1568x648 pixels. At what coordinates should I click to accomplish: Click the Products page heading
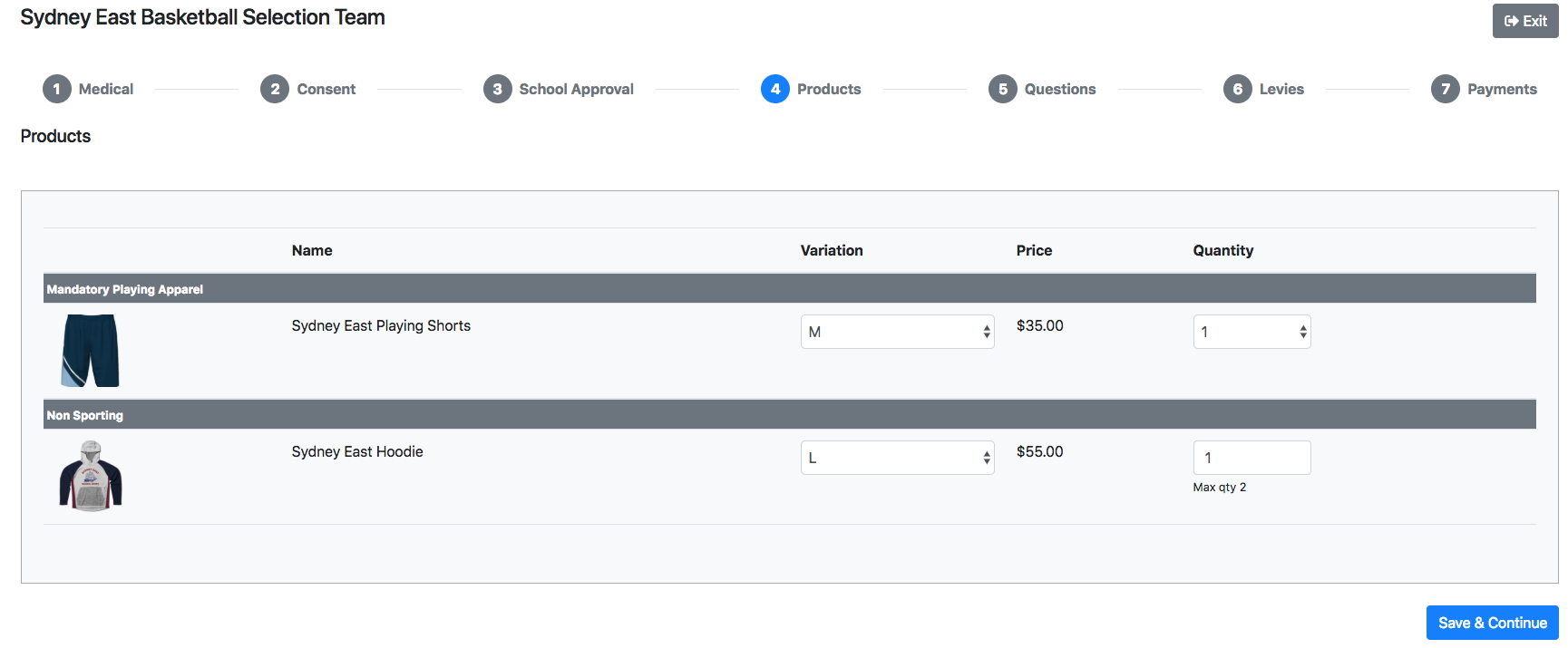[55, 136]
